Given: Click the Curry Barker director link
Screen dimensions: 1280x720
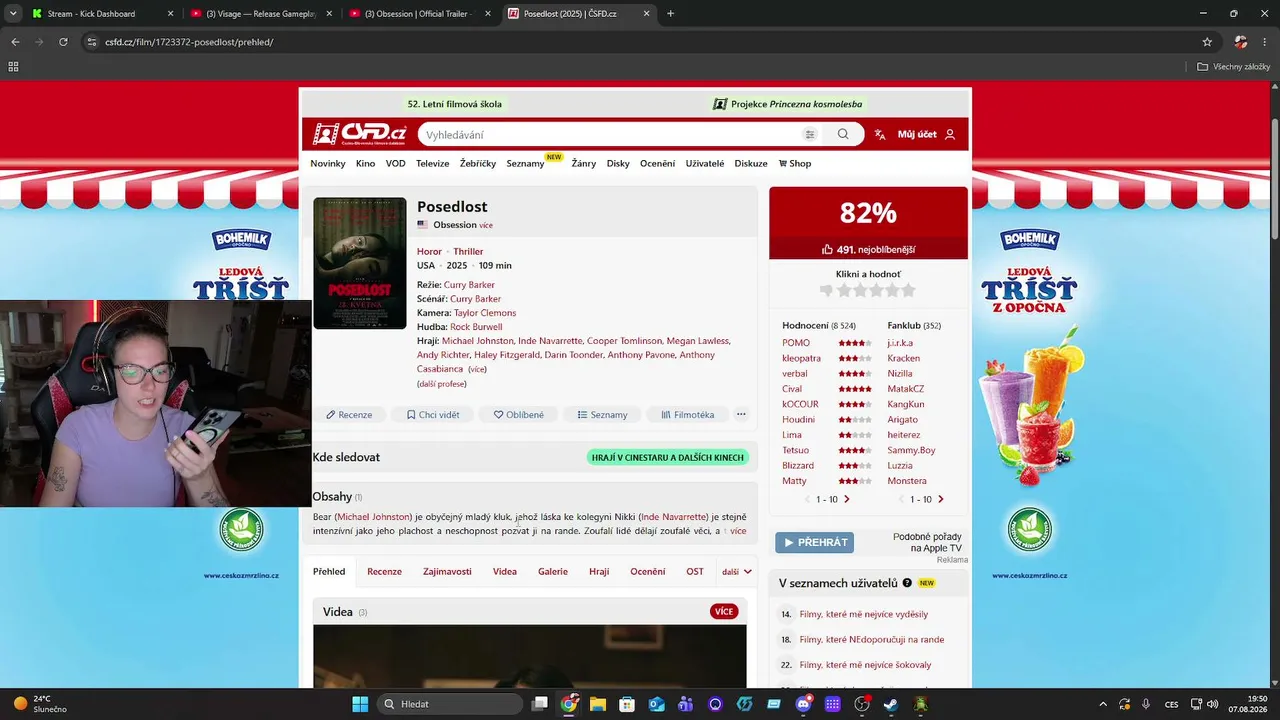Looking at the screenshot, I should pyautogui.click(x=469, y=285).
